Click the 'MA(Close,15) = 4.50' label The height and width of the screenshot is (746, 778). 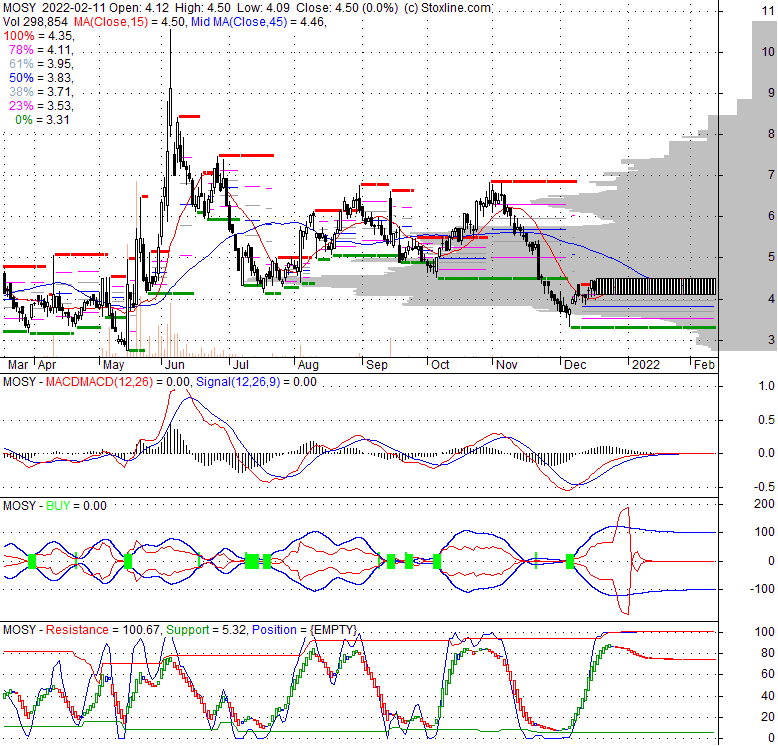(x=130, y=22)
